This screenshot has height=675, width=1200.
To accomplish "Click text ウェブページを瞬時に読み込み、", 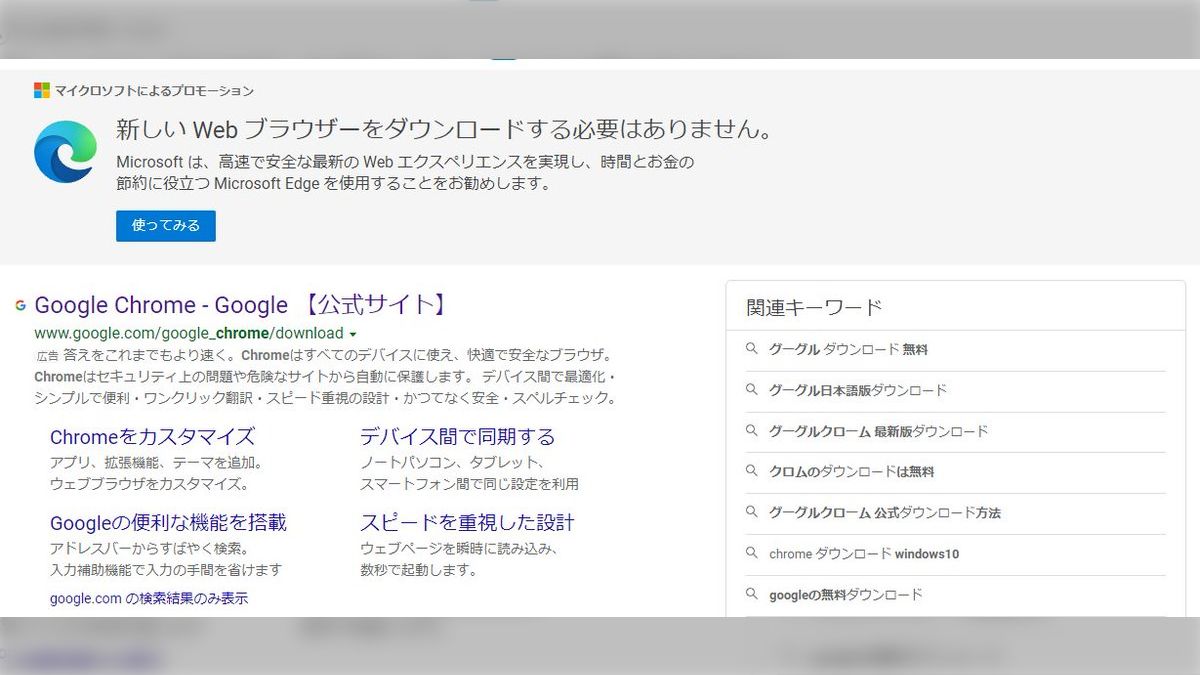I will tap(459, 548).
